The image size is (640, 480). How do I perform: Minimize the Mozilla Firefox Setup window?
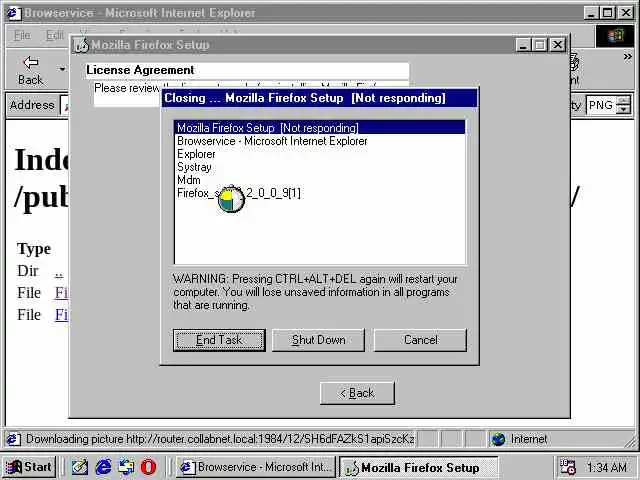coord(523,45)
